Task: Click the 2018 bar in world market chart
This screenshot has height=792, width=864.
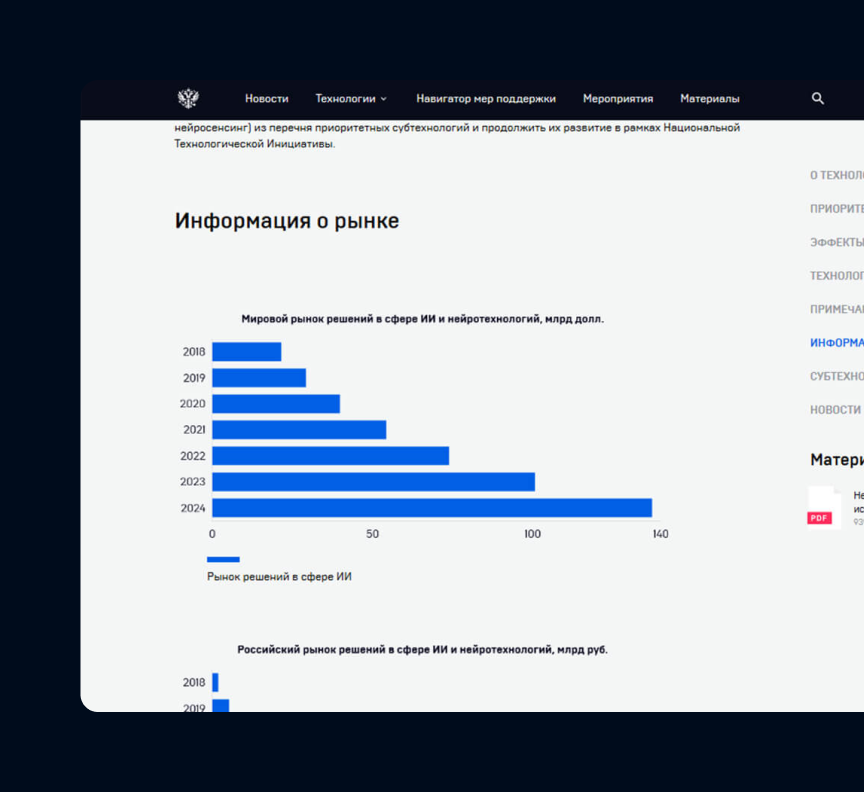Action: pyautogui.click(x=246, y=352)
